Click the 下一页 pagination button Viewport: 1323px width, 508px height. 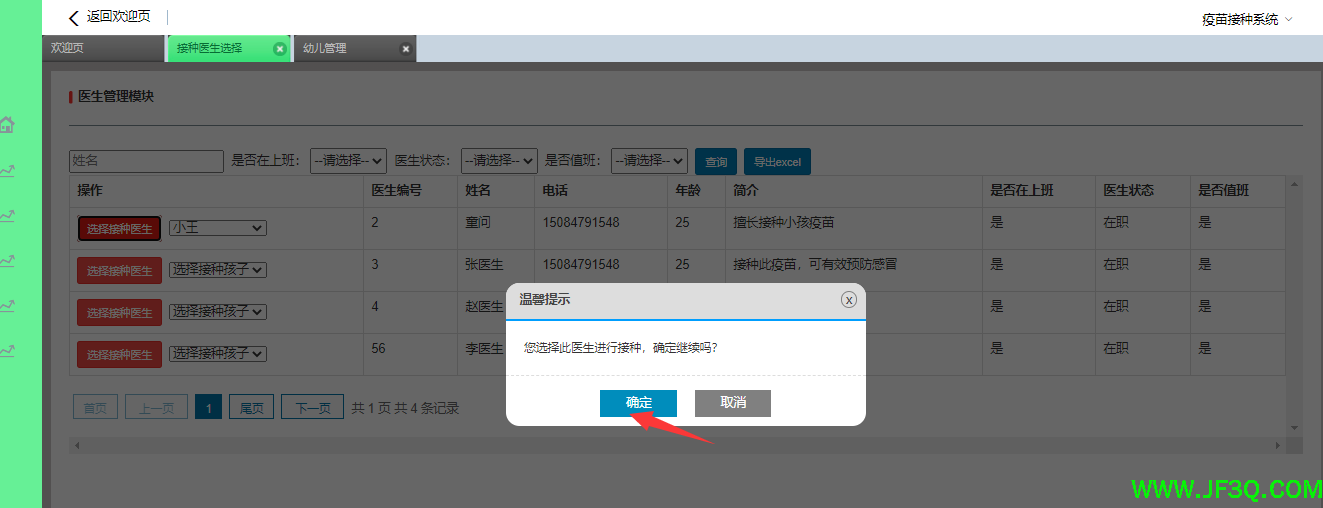pos(312,408)
